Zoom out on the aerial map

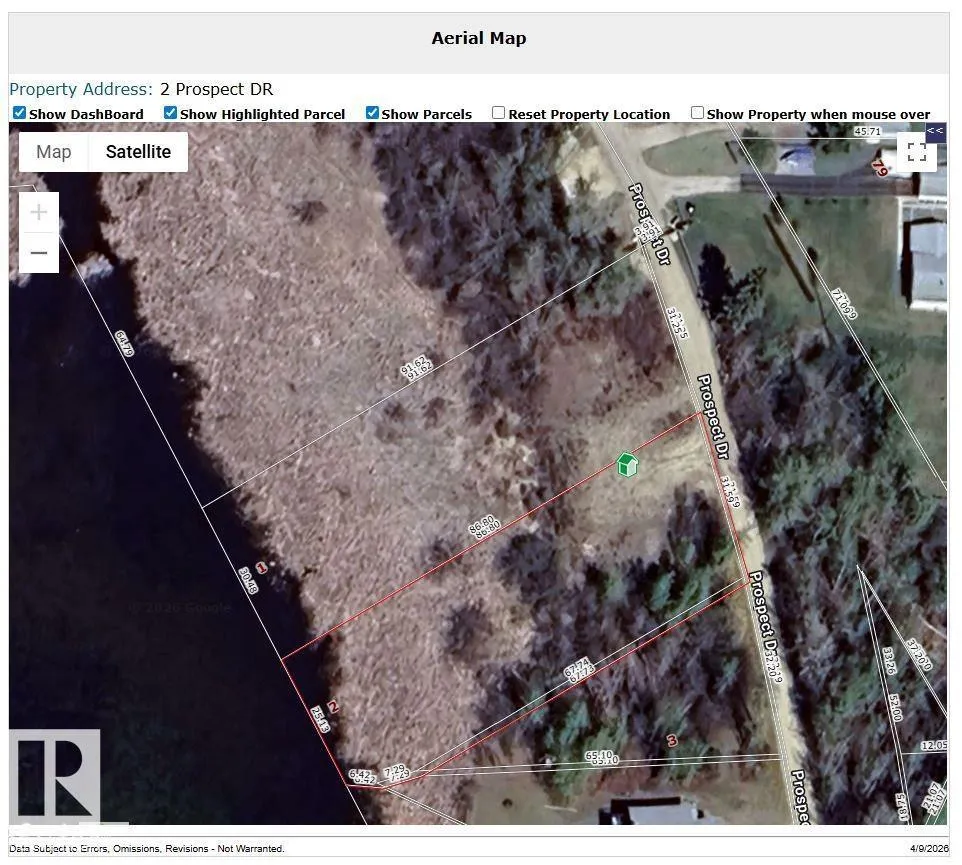[39, 253]
